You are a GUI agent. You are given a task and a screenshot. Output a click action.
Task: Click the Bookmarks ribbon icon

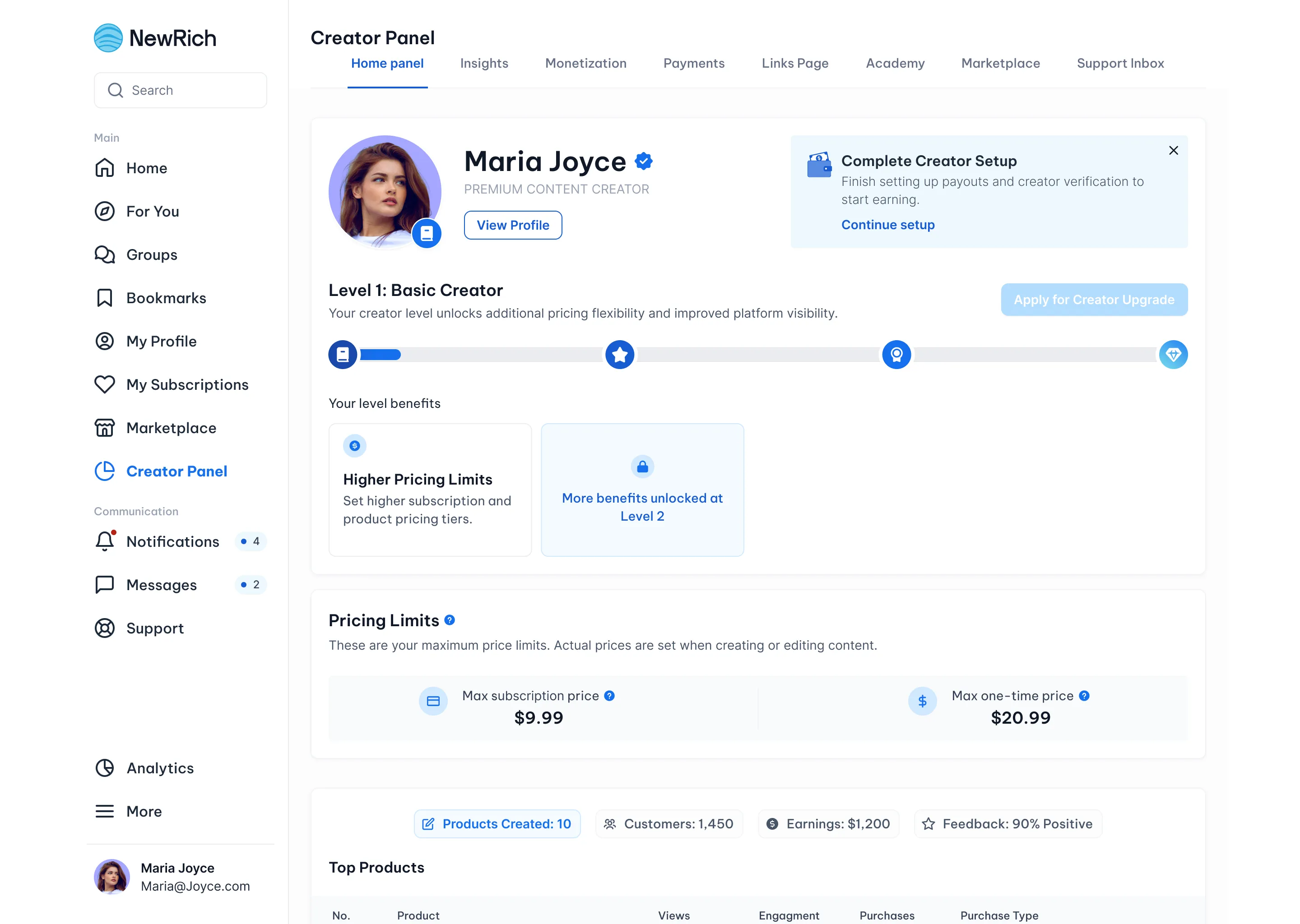(x=105, y=298)
